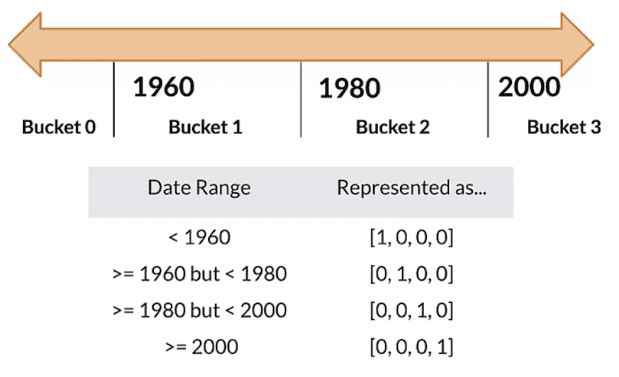Click the Represented as... column header

click(412, 188)
